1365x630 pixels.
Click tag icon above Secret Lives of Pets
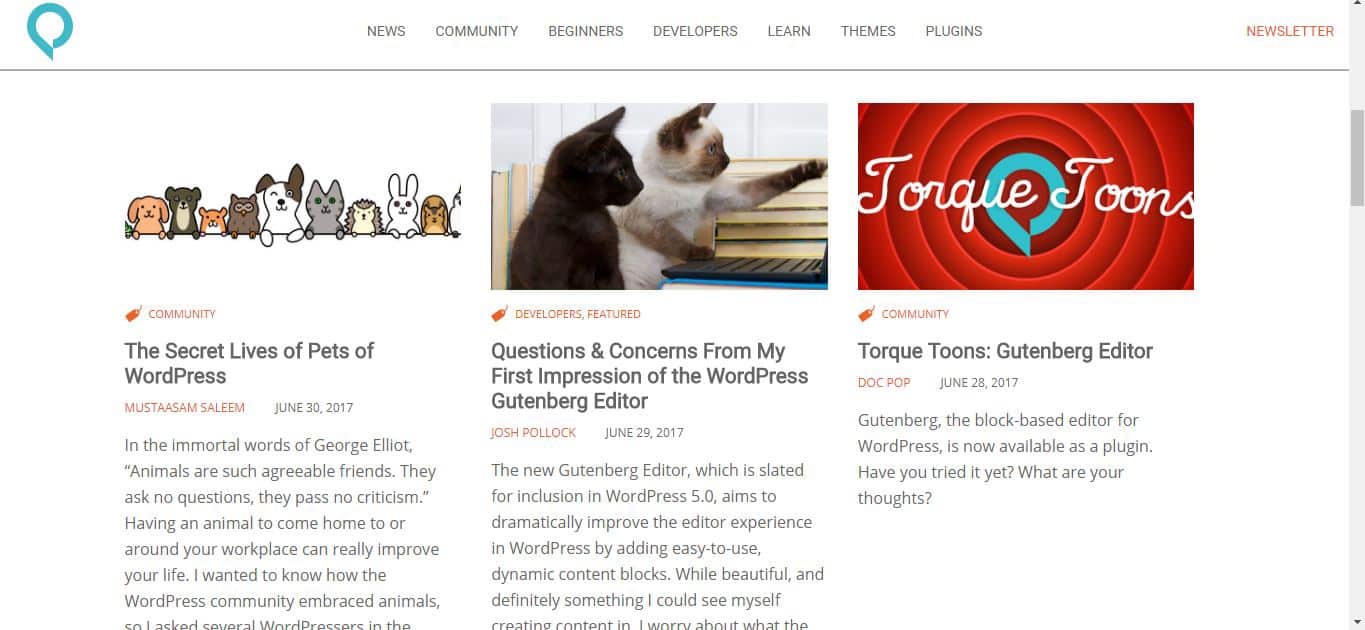pyautogui.click(x=133, y=314)
